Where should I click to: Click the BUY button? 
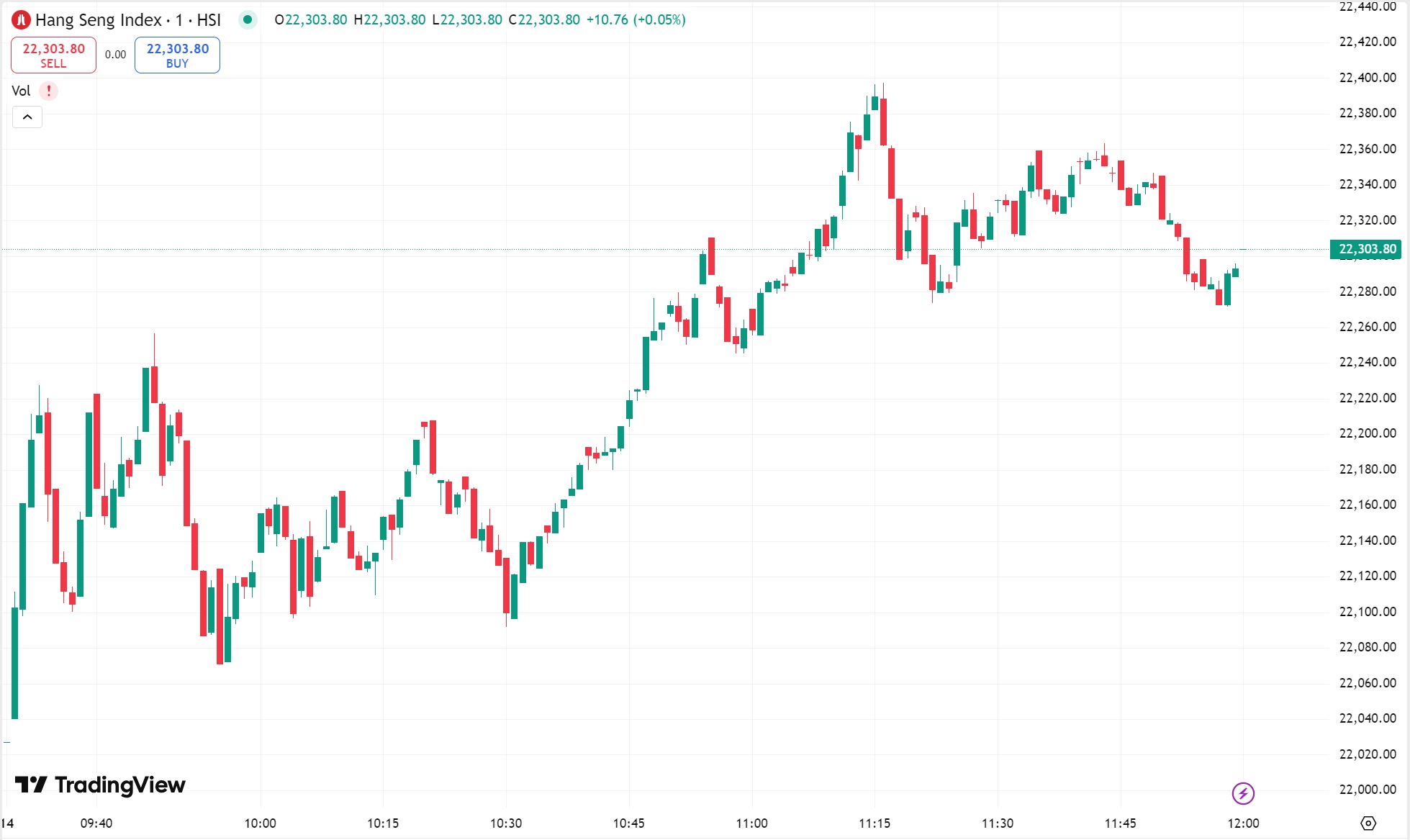[x=176, y=54]
